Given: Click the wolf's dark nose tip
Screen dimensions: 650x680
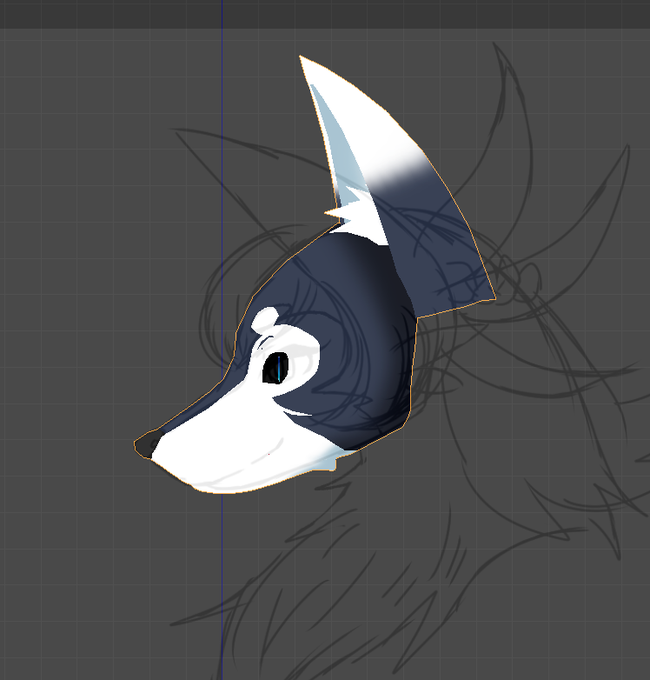Looking at the screenshot, I should (x=147, y=443).
